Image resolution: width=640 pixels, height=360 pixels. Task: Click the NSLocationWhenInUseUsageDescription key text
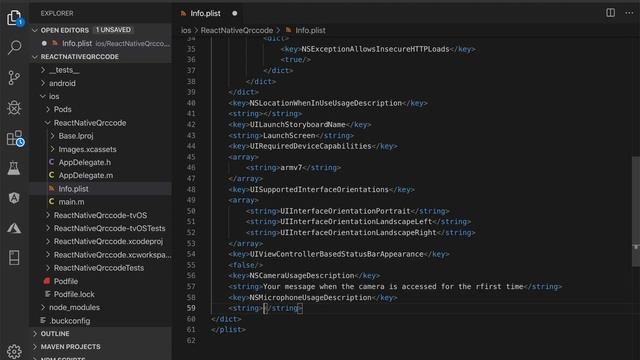pyautogui.click(x=325, y=103)
